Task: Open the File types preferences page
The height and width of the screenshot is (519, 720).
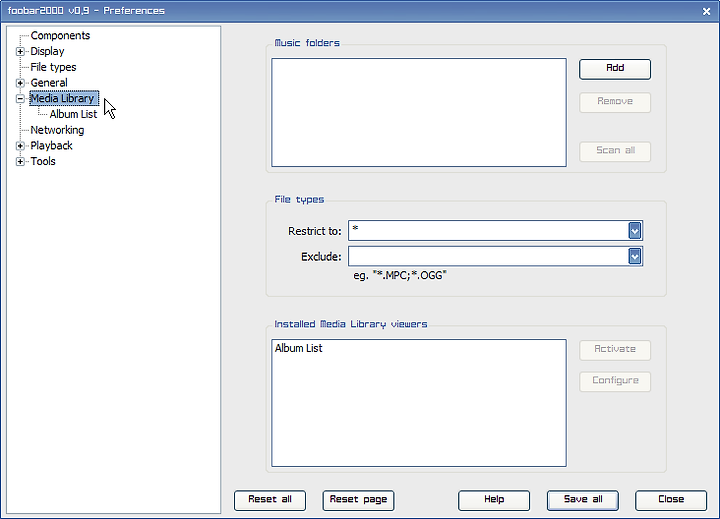Action: pyautogui.click(x=53, y=67)
